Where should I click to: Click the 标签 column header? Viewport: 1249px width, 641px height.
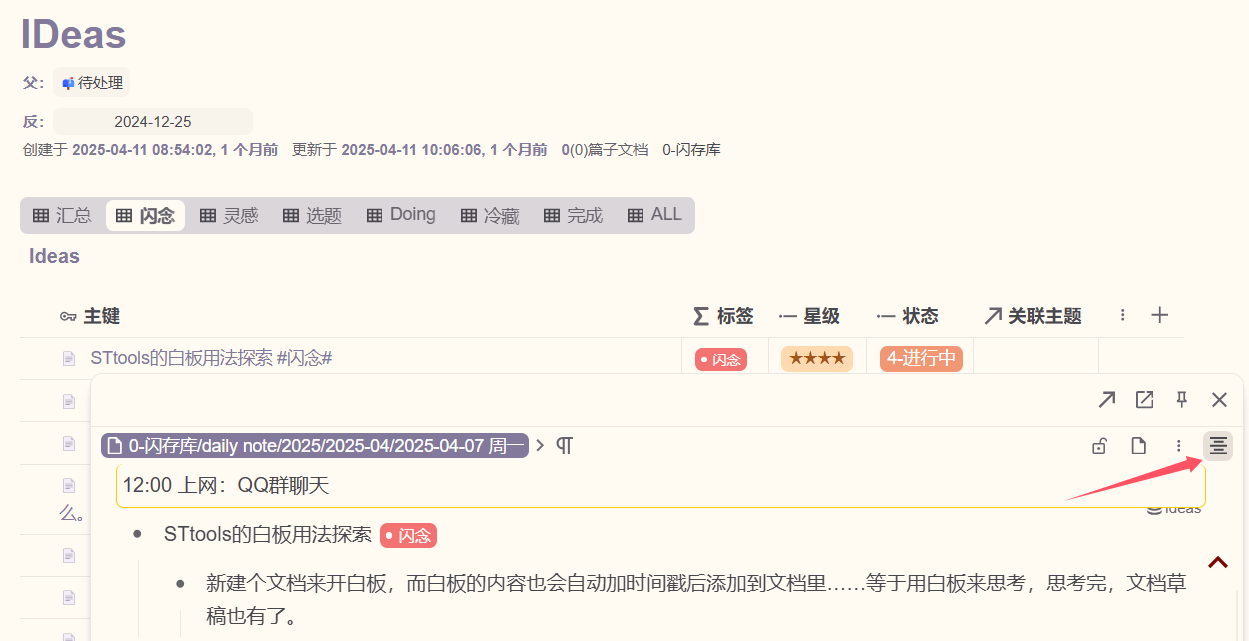point(724,316)
